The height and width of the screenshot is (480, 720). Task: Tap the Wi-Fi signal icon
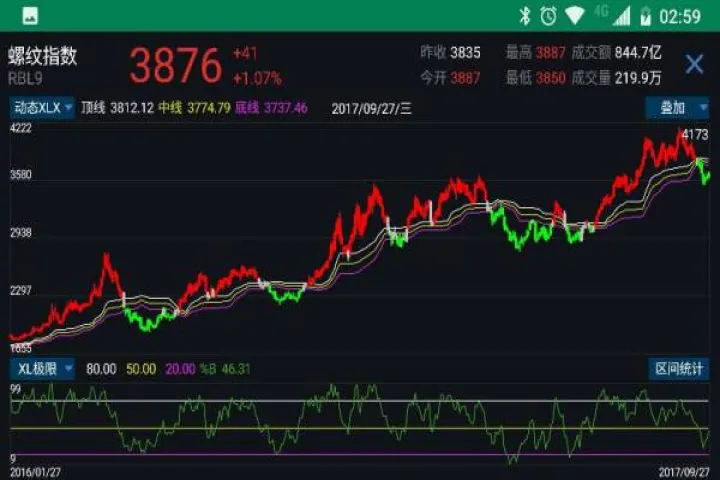pos(574,16)
